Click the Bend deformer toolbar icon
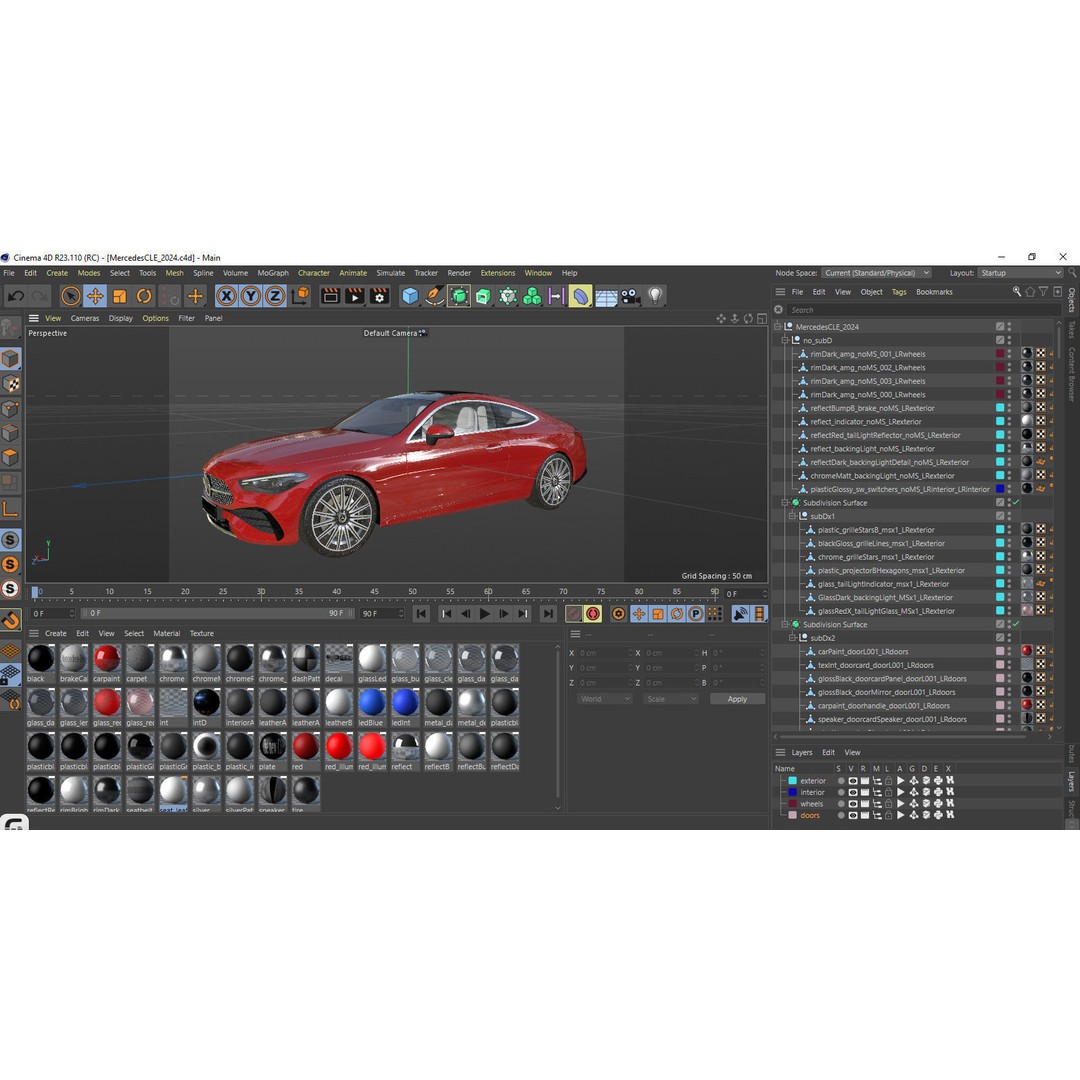The height and width of the screenshot is (1080, 1080). (581, 296)
